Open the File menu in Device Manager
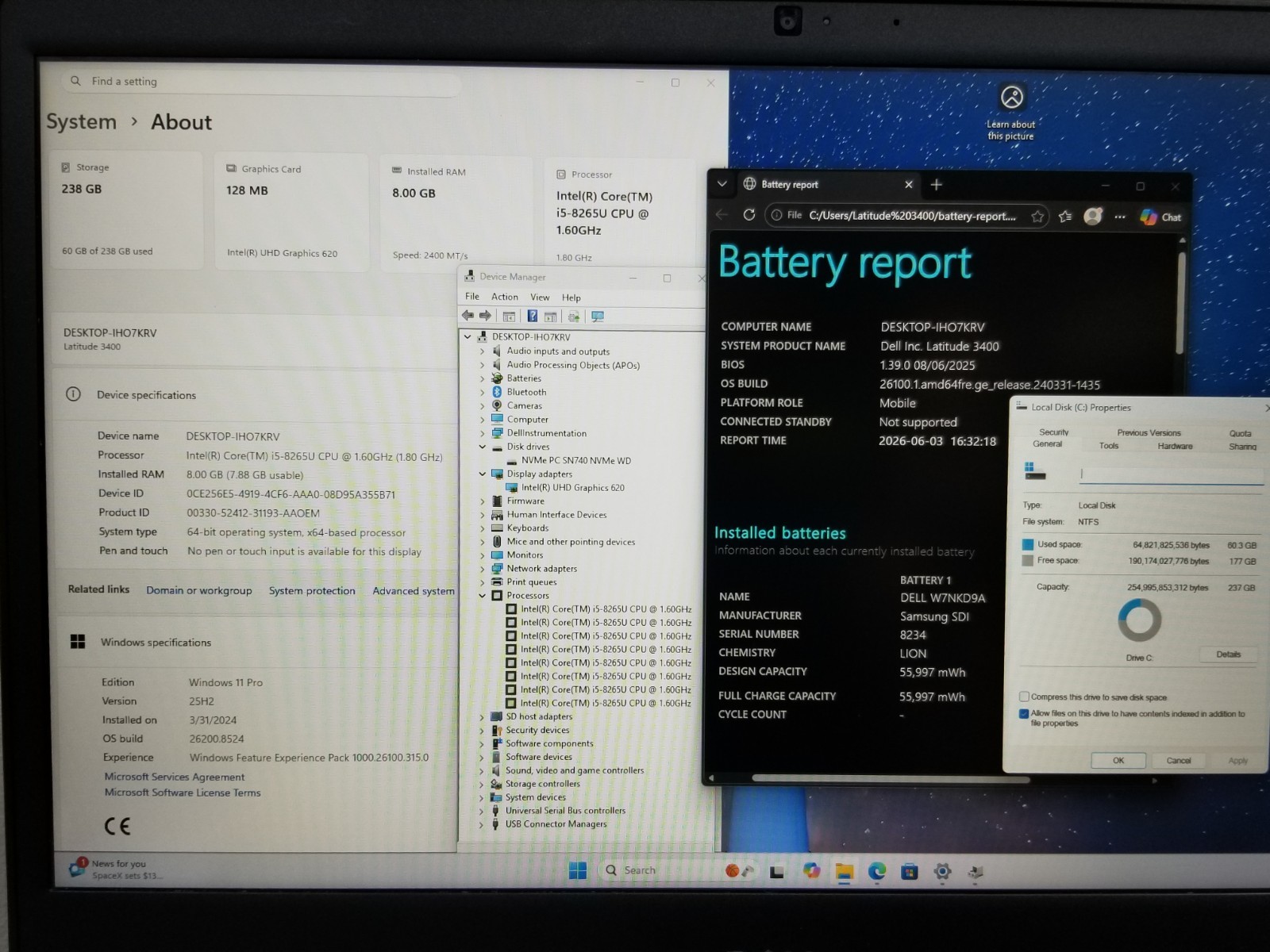The image size is (1270, 952). coord(472,296)
